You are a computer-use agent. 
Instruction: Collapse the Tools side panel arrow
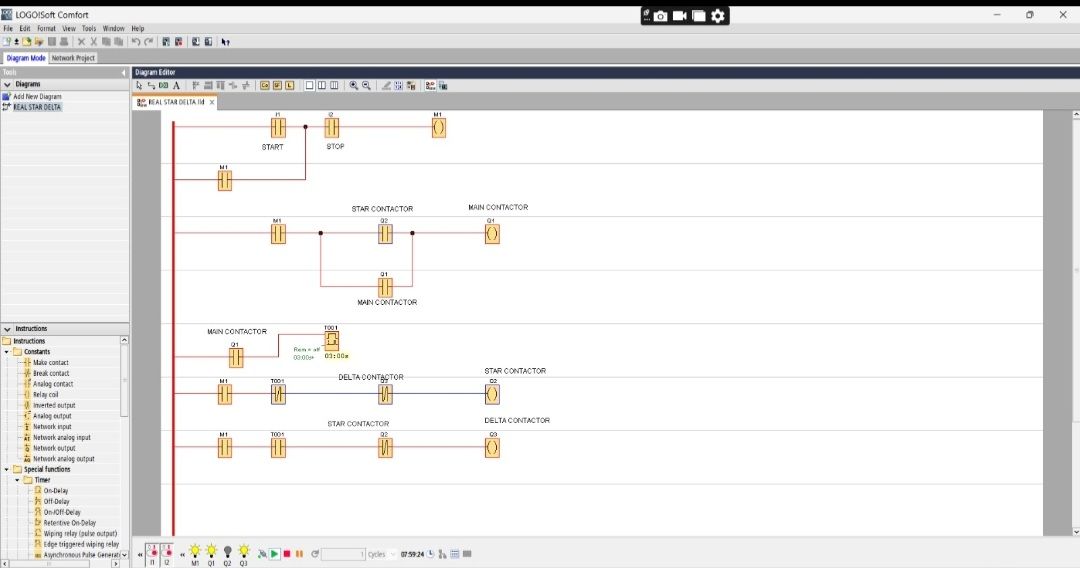pos(123,72)
